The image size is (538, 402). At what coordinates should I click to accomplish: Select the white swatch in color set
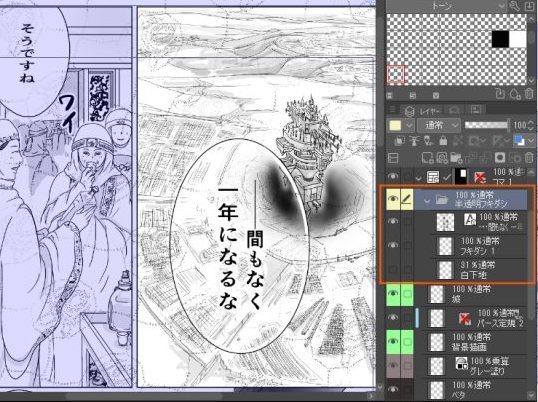517,39
